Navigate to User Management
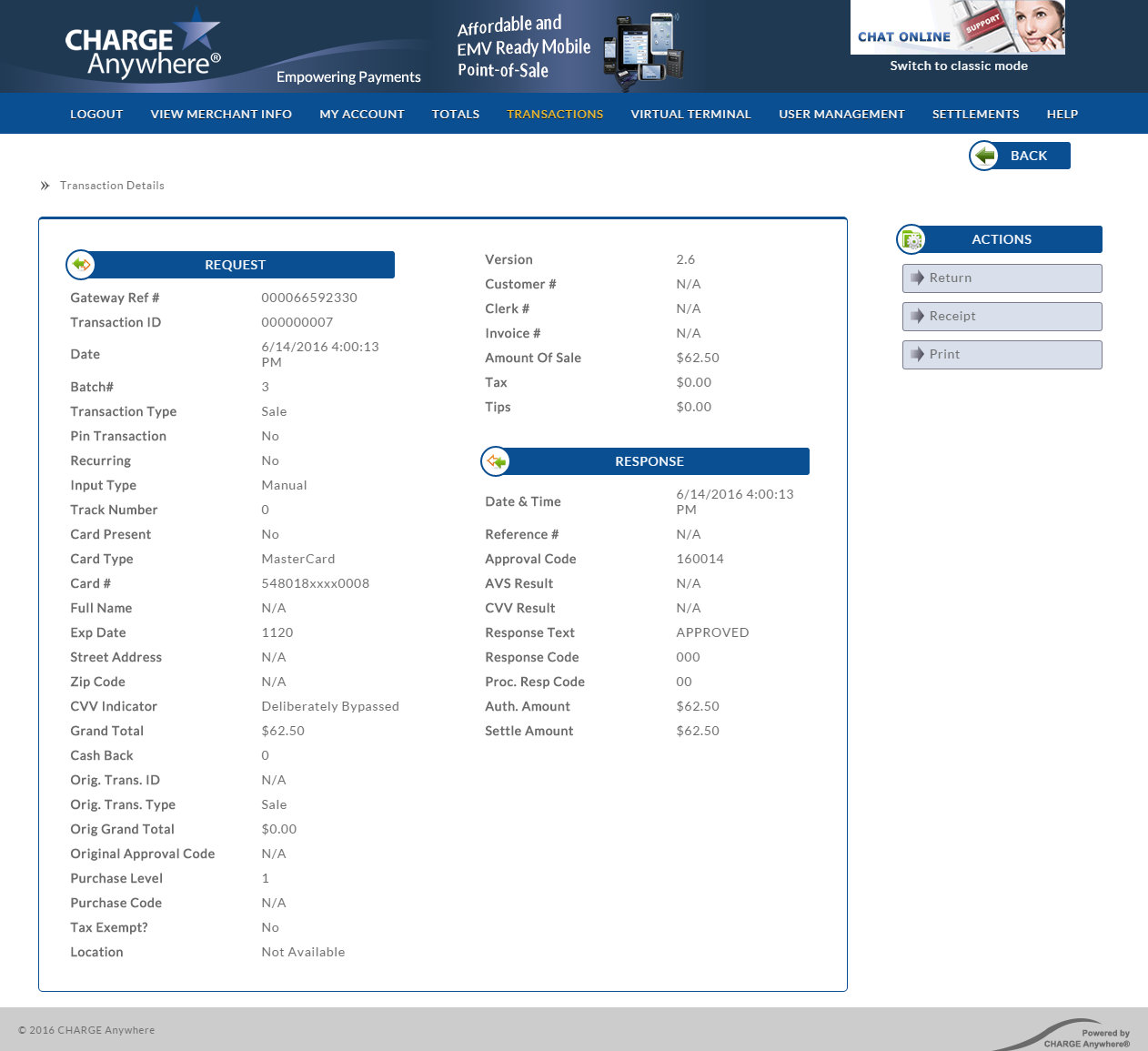This screenshot has width=1148, height=1051. (x=841, y=114)
